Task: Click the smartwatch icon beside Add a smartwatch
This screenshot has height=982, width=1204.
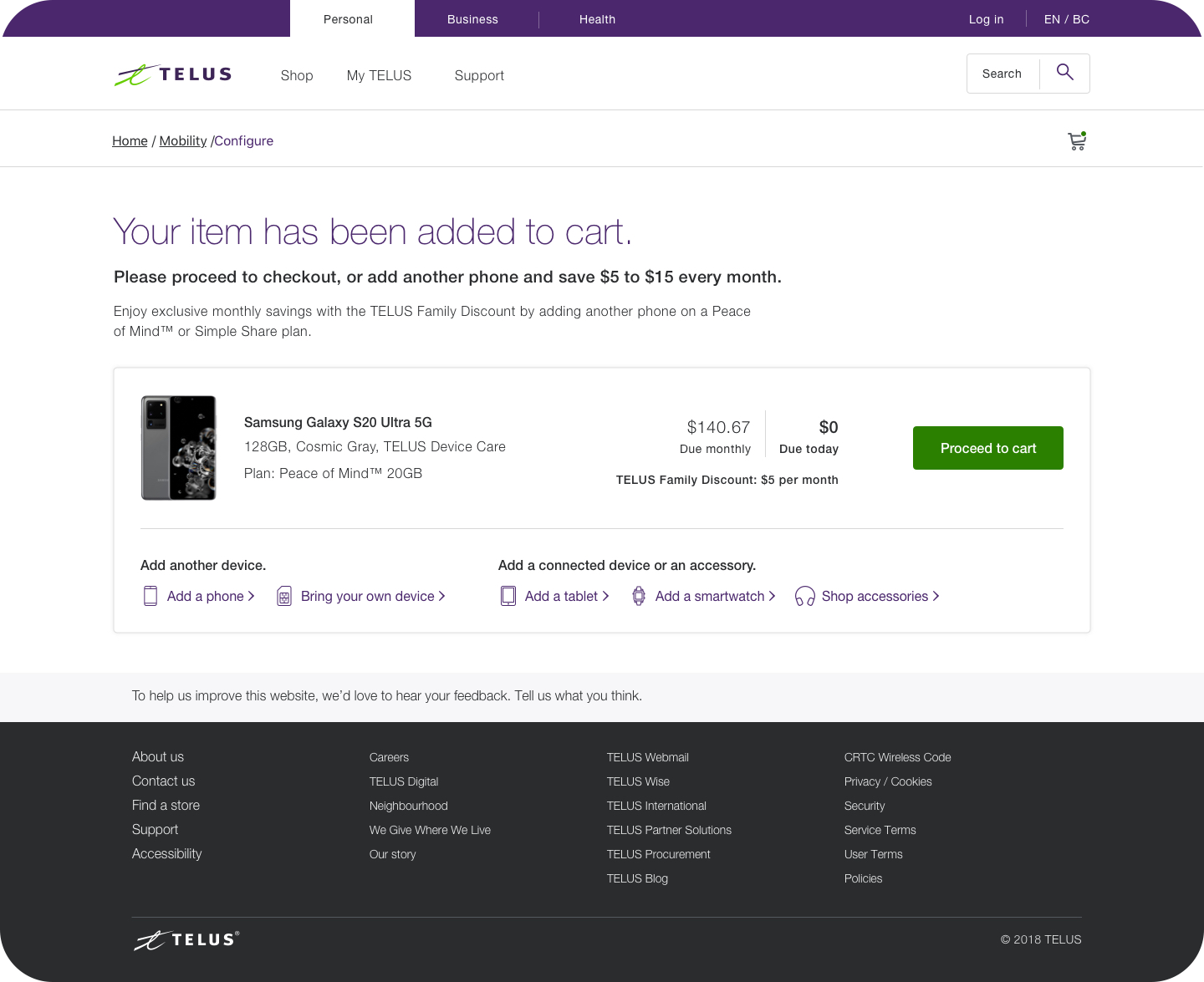Action: [639, 596]
